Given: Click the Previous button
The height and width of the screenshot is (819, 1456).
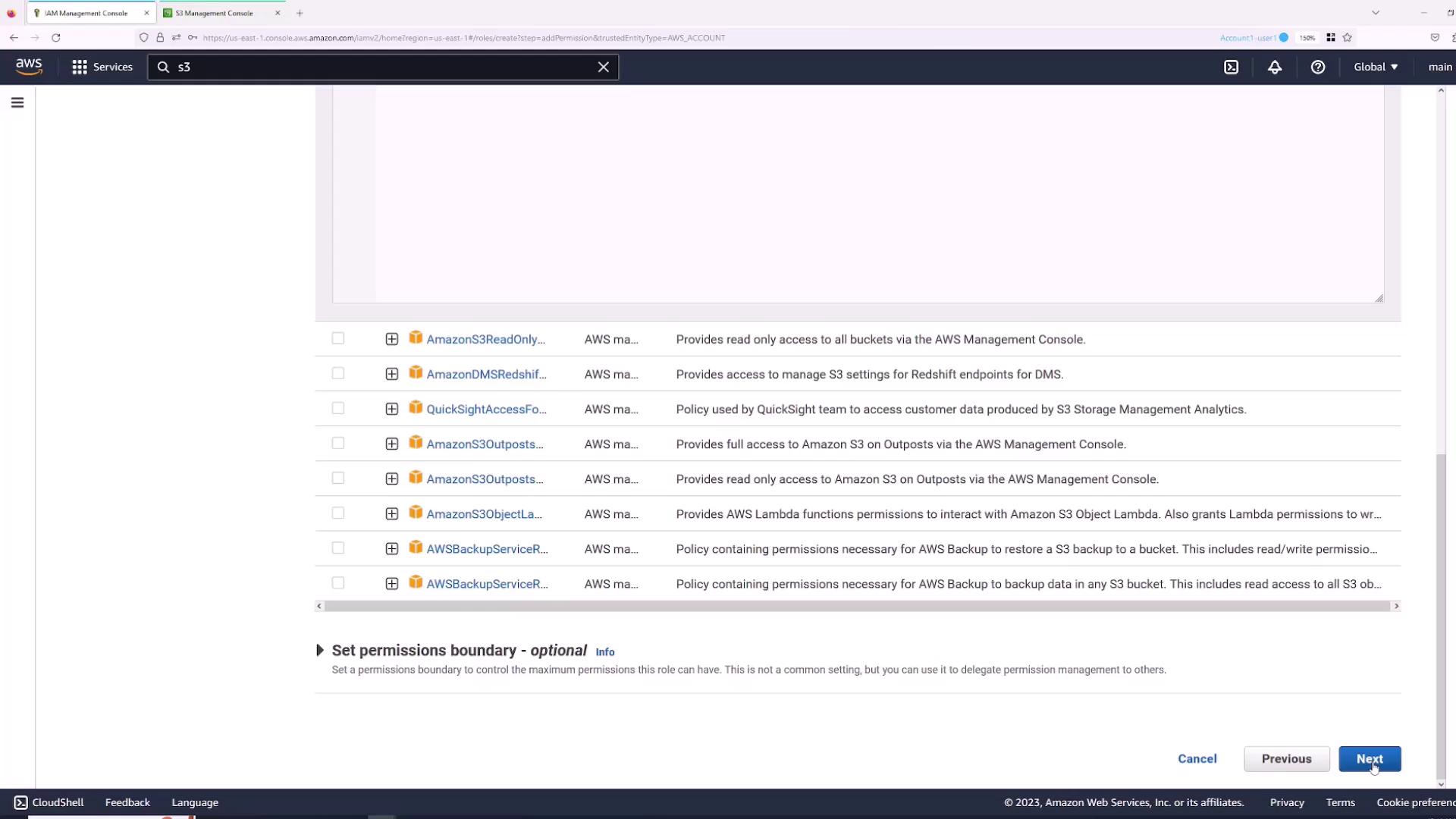Looking at the screenshot, I should pyautogui.click(x=1286, y=759).
